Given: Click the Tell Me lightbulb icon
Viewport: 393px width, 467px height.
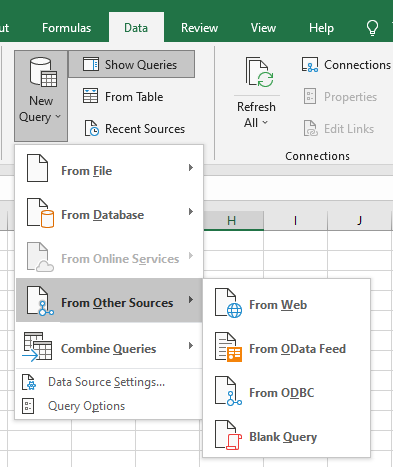Looking at the screenshot, I should point(372,28).
